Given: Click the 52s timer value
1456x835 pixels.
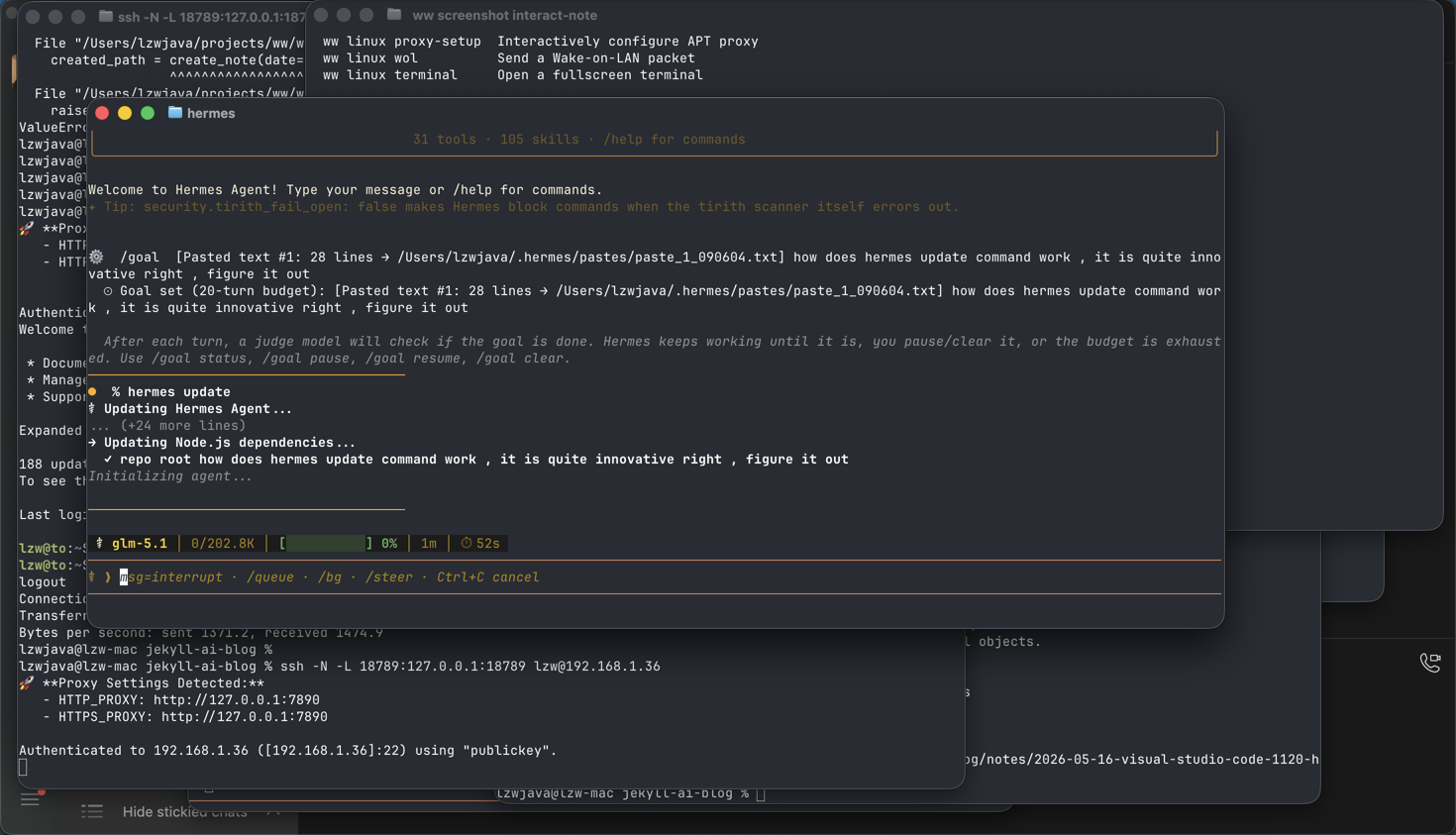Looking at the screenshot, I should point(488,543).
